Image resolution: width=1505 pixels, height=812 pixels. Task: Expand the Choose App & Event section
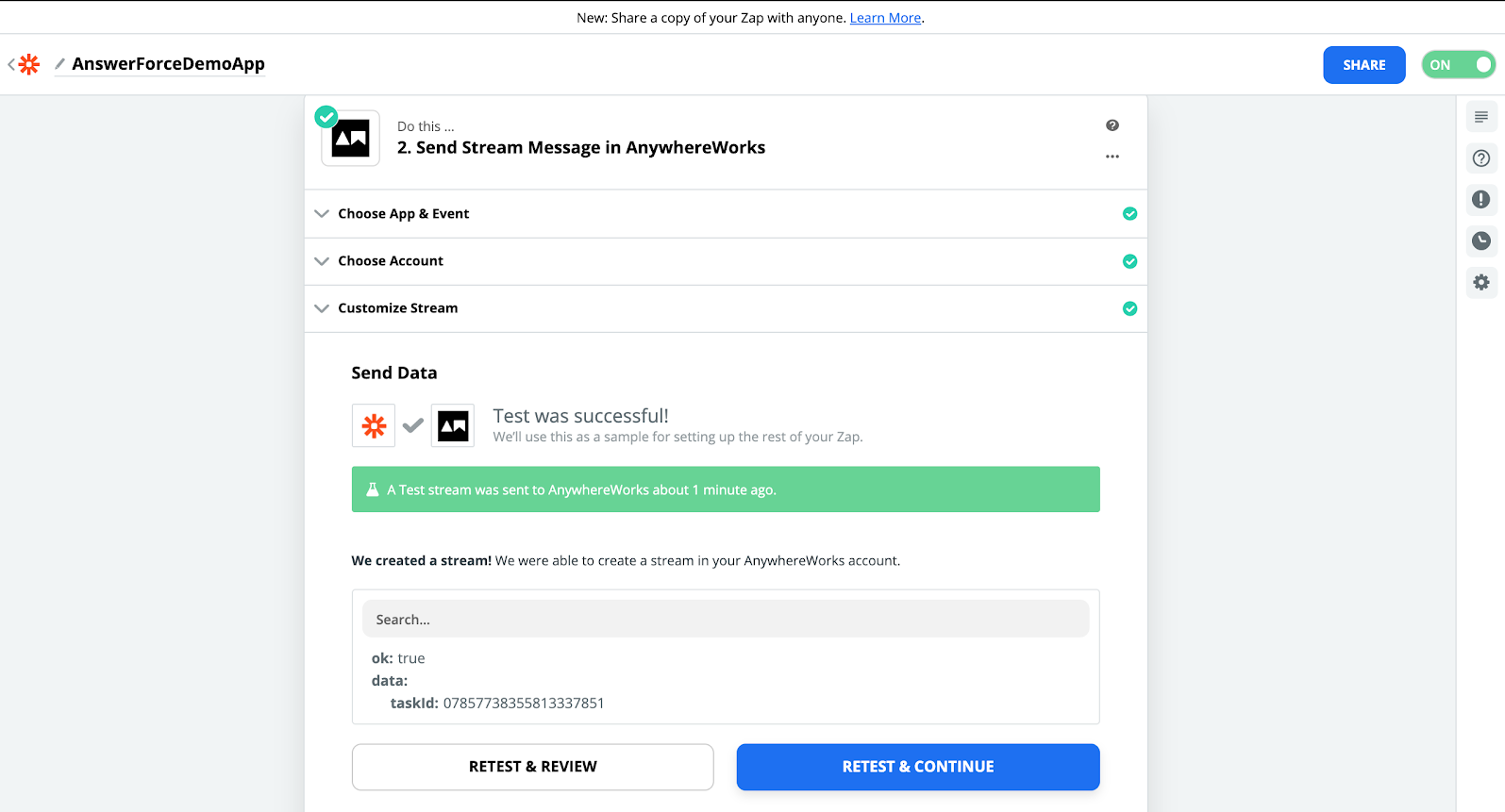pyautogui.click(x=725, y=214)
